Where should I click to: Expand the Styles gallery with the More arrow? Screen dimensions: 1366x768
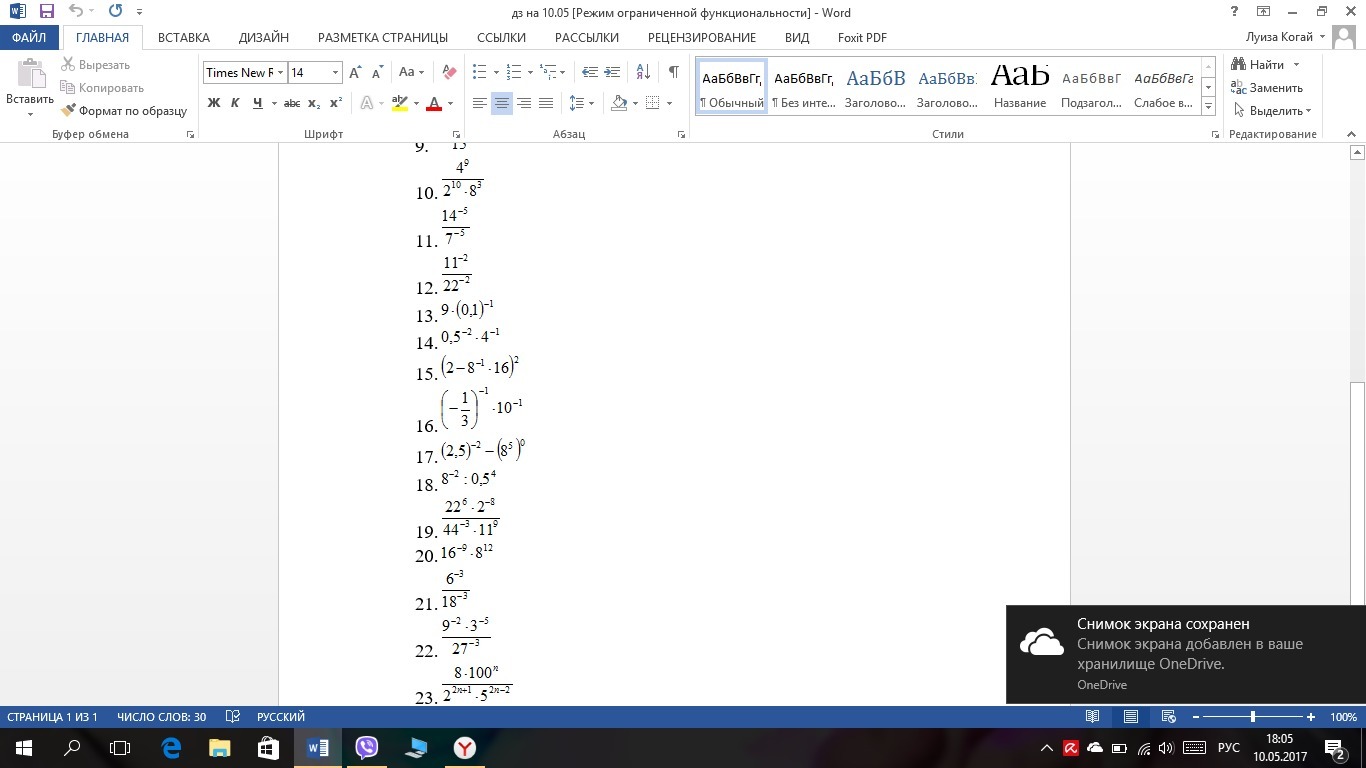click(1209, 107)
